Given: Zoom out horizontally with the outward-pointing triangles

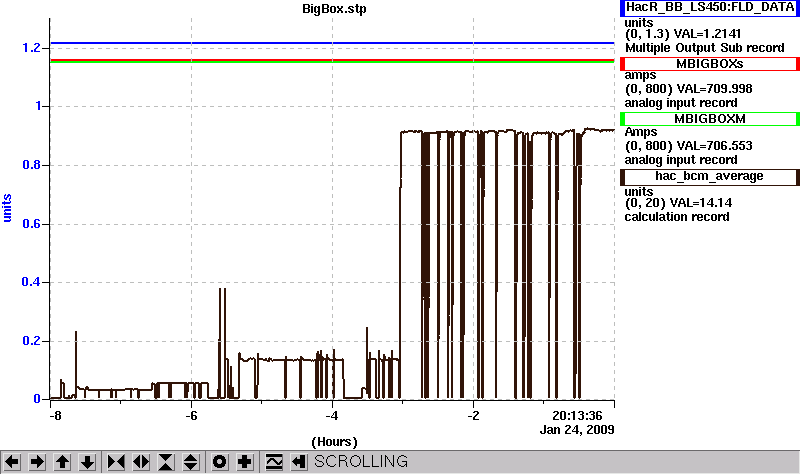Looking at the screenshot, I should (x=141, y=462).
